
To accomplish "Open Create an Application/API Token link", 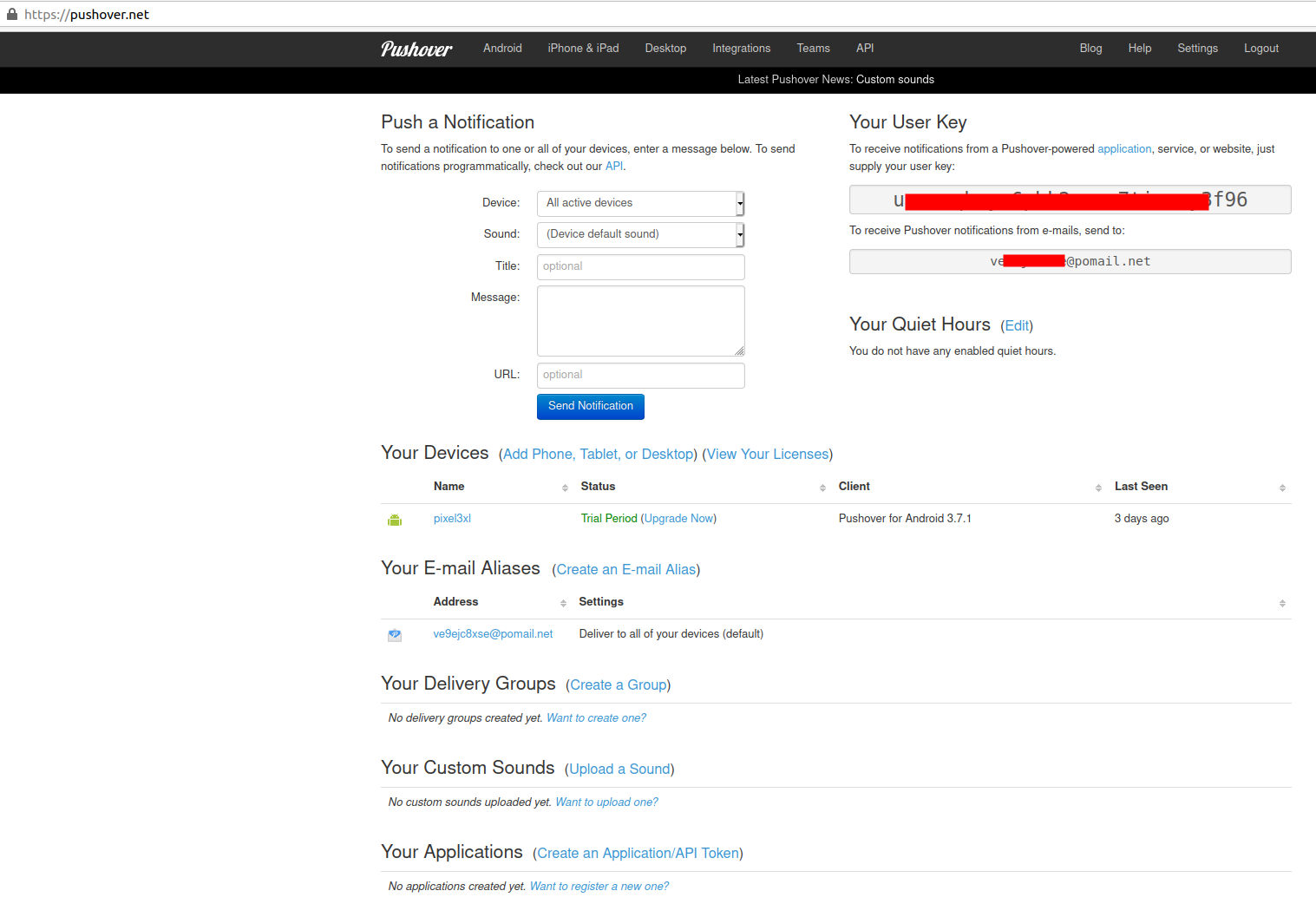I will pyautogui.click(x=638, y=854).
